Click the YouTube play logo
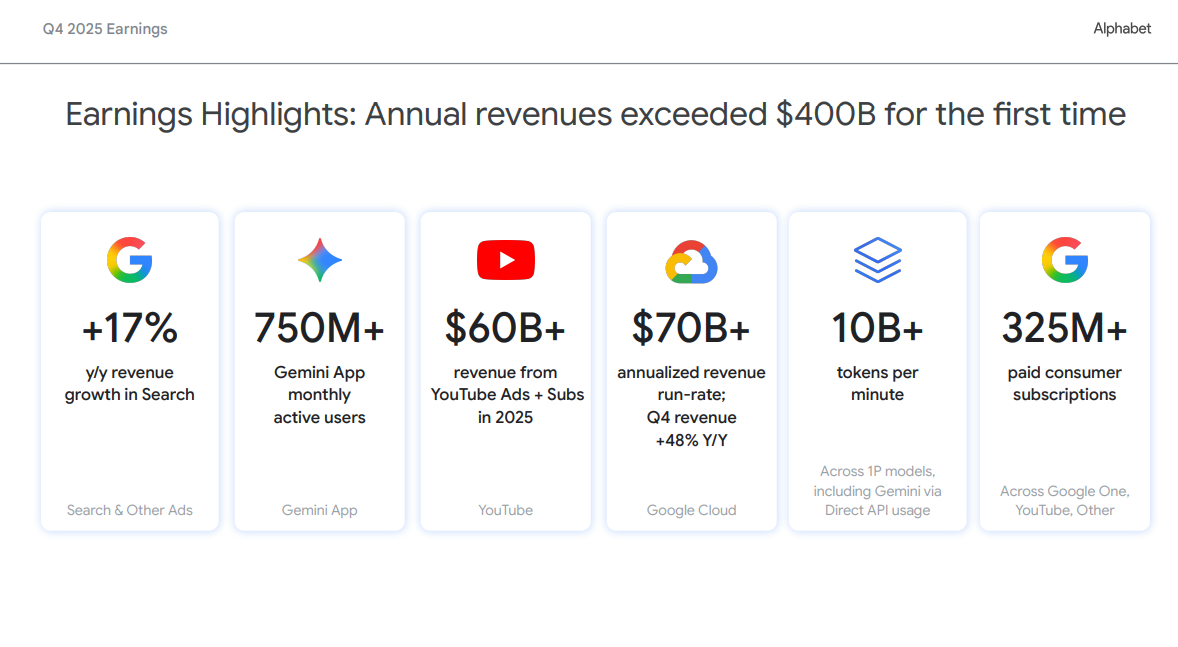 click(506, 260)
